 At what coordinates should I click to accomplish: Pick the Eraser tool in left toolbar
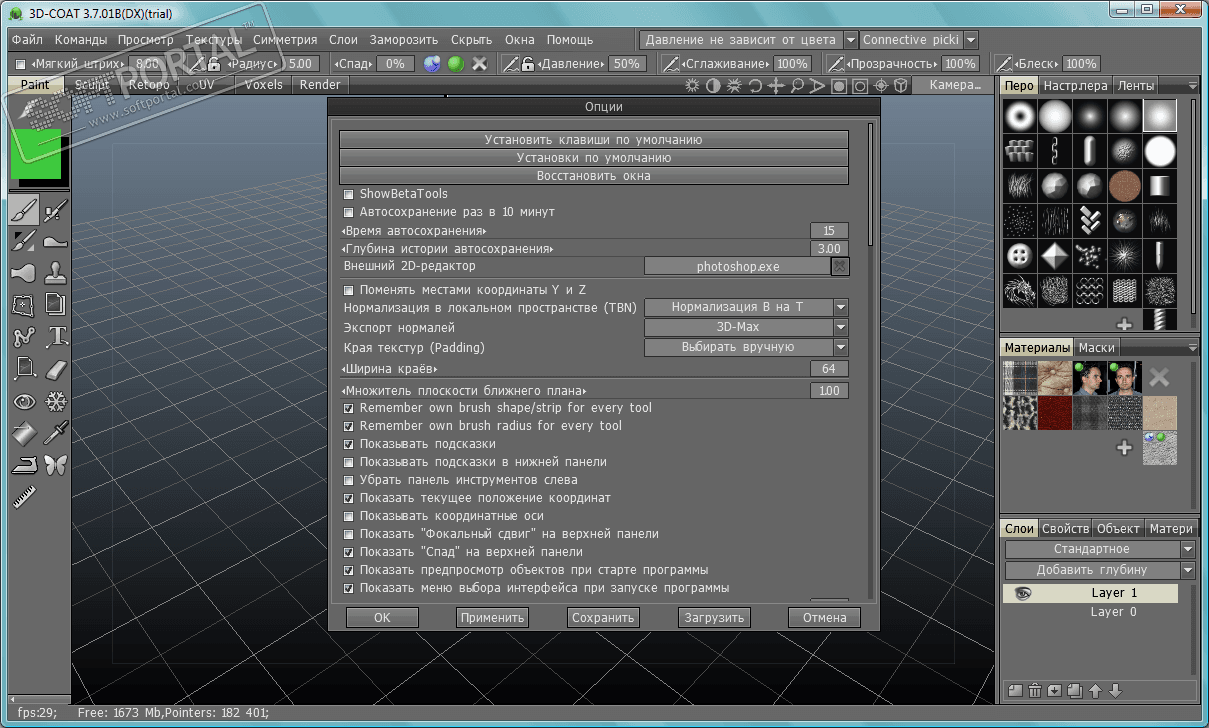tap(56, 370)
